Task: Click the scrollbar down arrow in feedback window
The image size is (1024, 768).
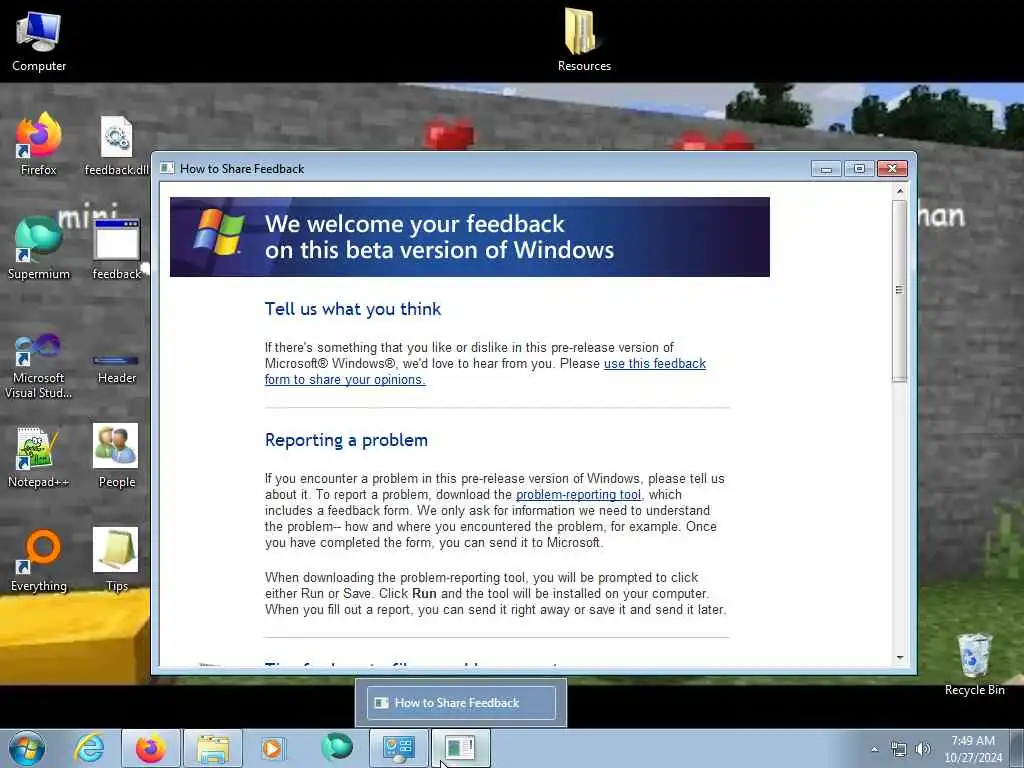Action: [900, 658]
